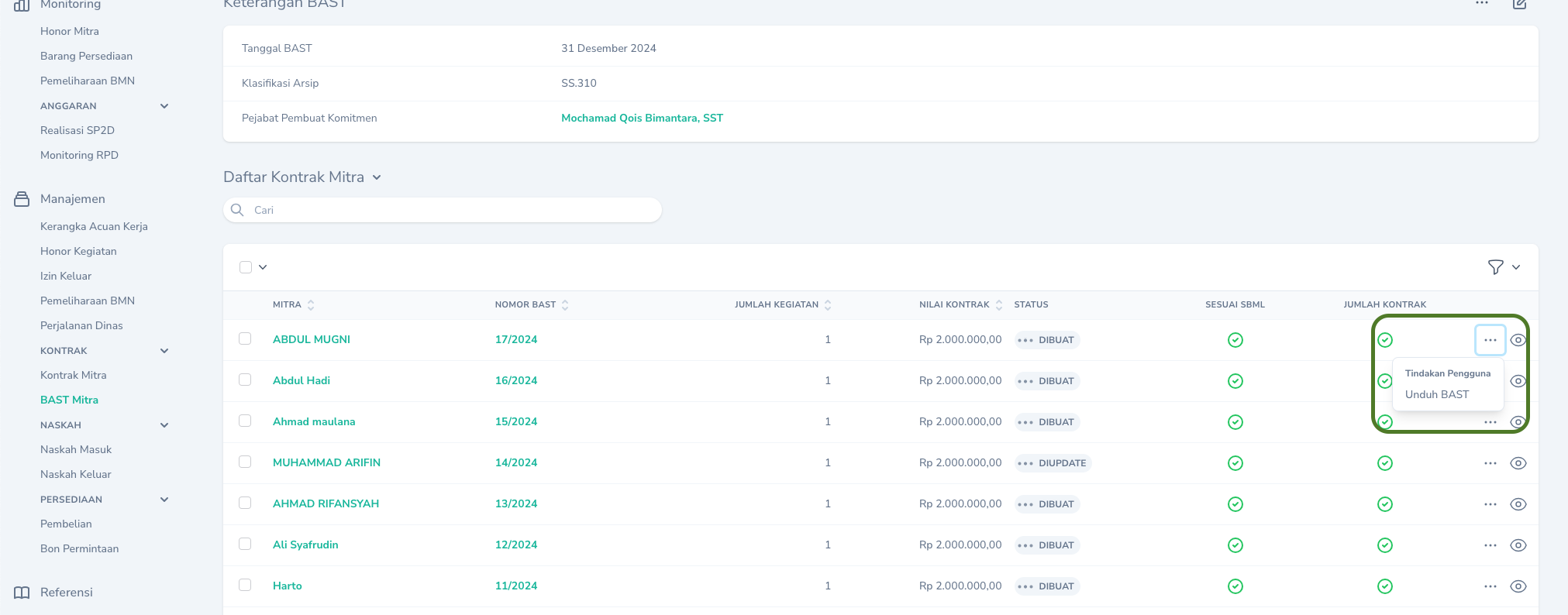Tick the checkbox for Ali Syafrudin
The height and width of the screenshot is (615, 1568).
pos(245,544)
